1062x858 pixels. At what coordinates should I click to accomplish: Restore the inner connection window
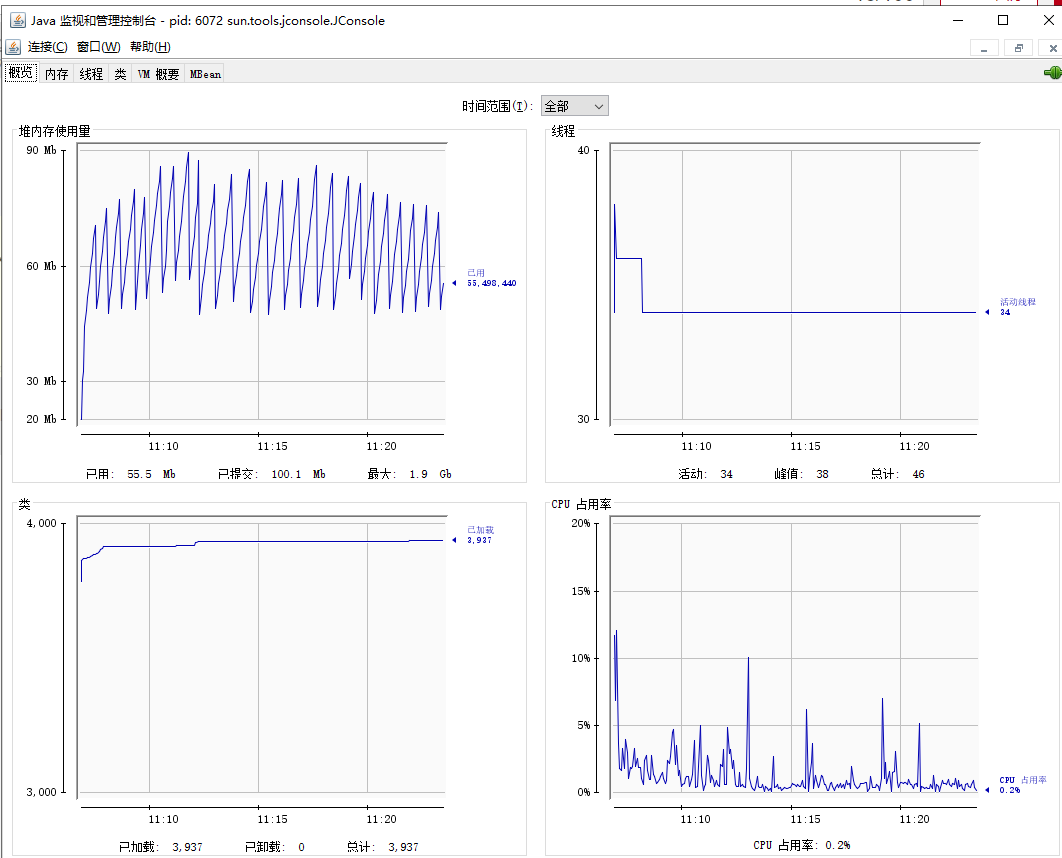(x=1018, y=48)
